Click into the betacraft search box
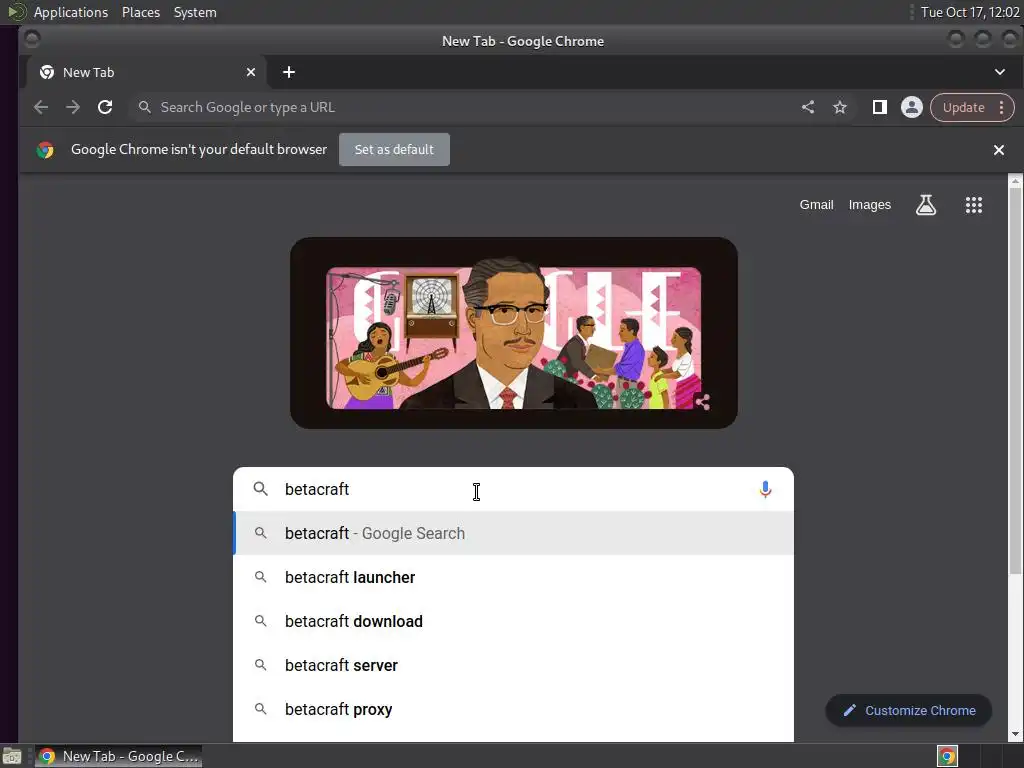1024x768 pixels. pos(513,489)
